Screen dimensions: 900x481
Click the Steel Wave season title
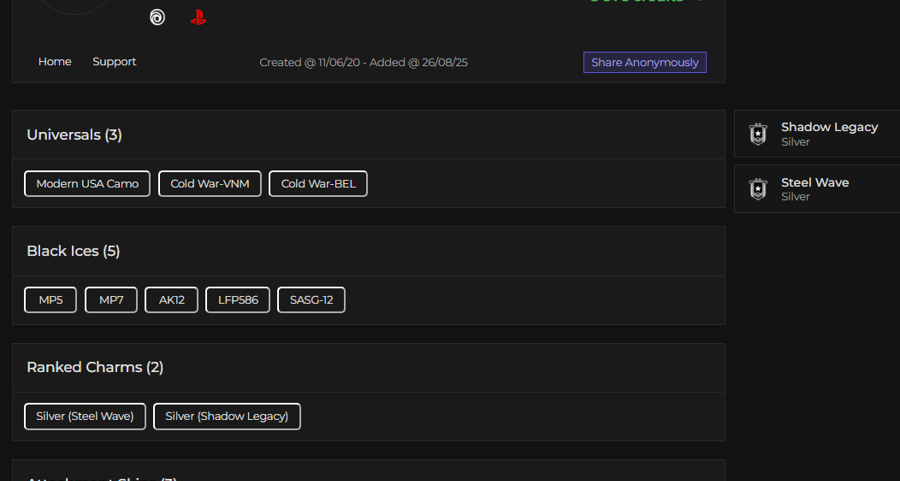(814, 183)
